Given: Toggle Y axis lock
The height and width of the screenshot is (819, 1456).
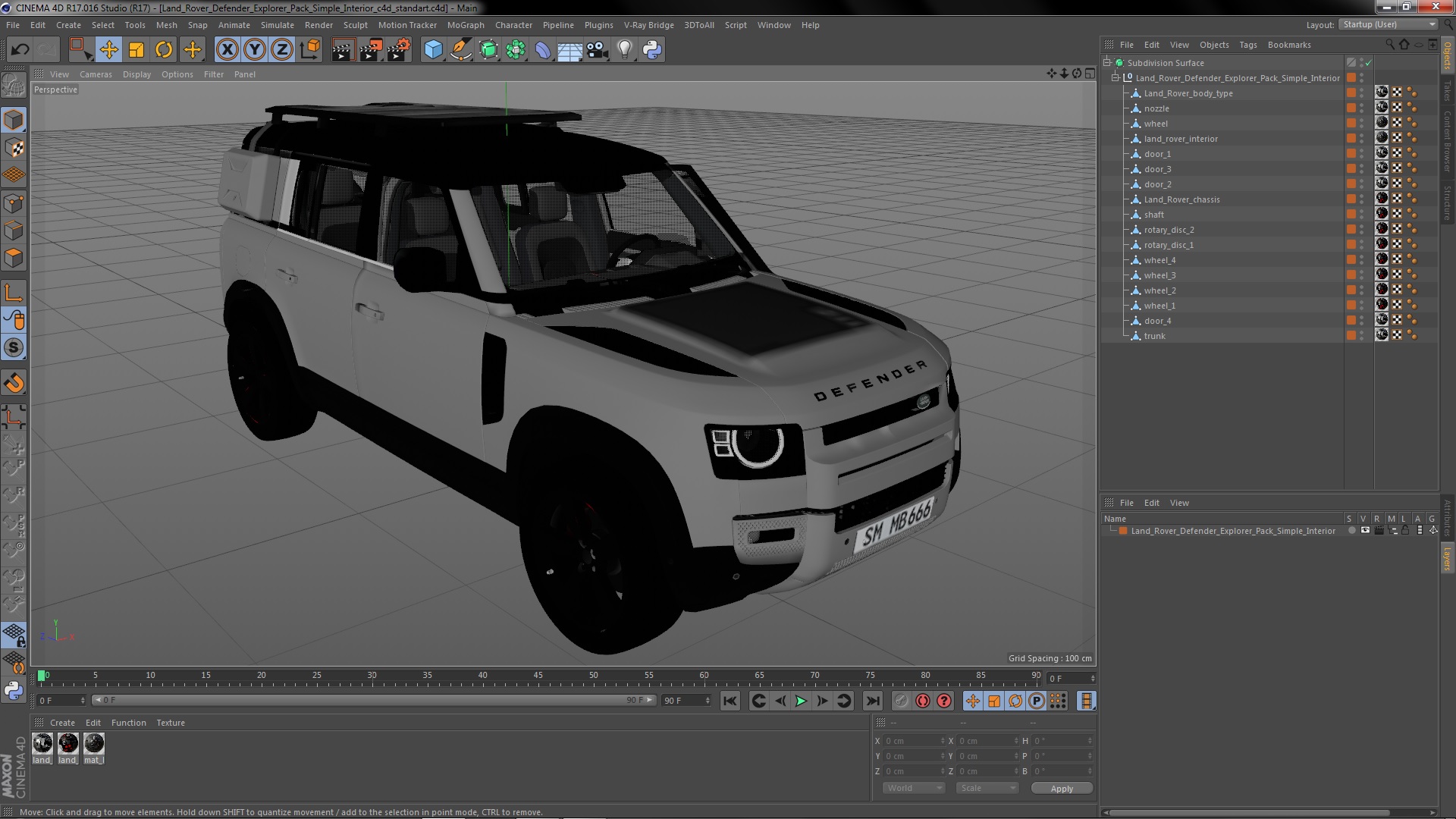Looking at the screenshot, I should point(255,50).
